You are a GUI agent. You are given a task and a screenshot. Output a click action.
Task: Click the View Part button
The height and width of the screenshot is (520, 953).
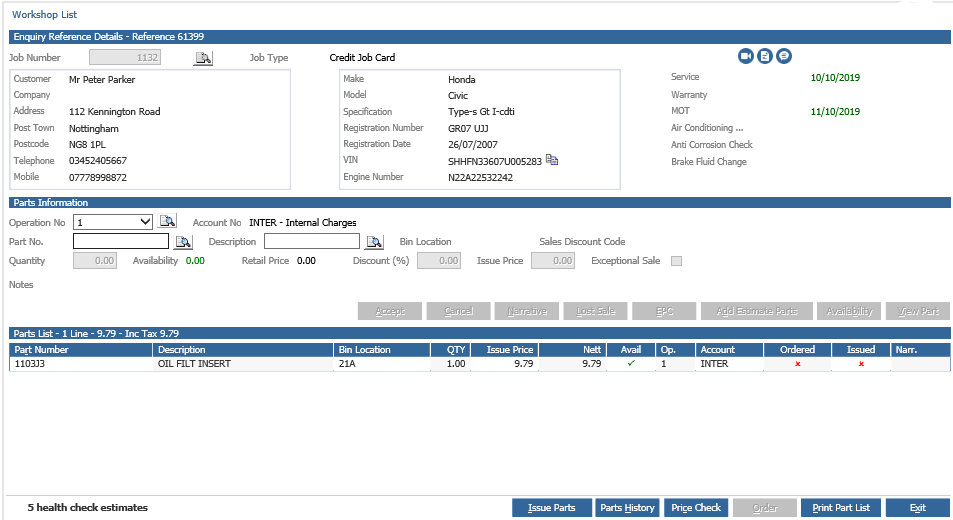tap(918, 311)
